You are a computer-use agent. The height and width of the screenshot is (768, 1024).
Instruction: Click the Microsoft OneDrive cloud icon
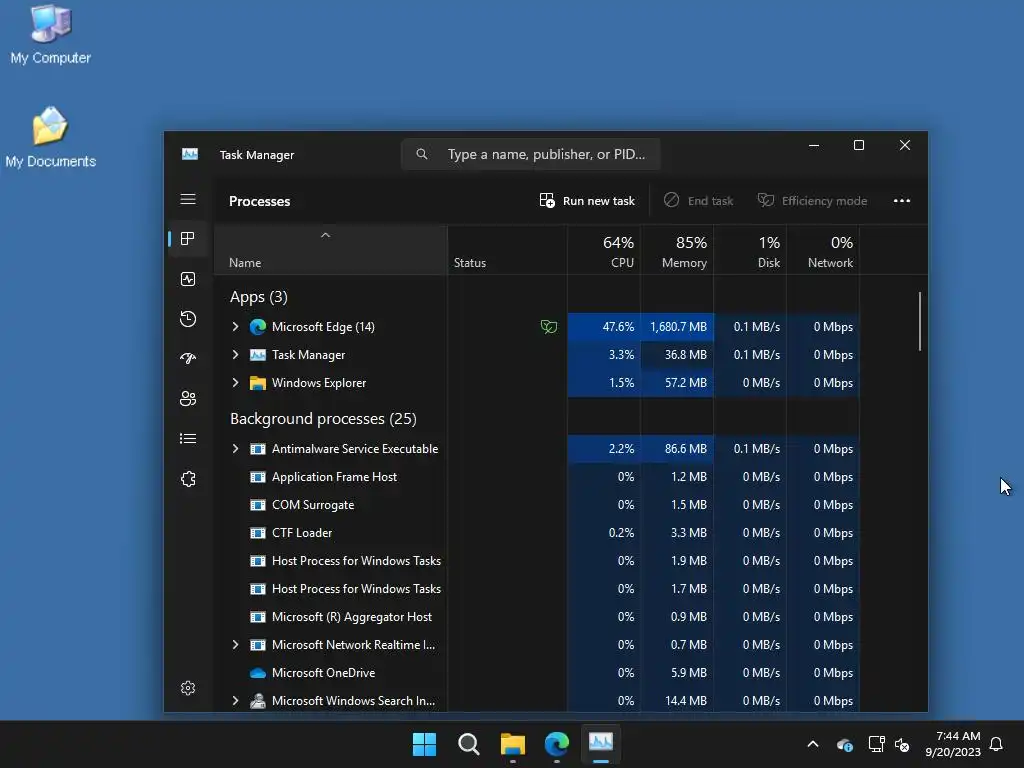(x=258, y=673)
